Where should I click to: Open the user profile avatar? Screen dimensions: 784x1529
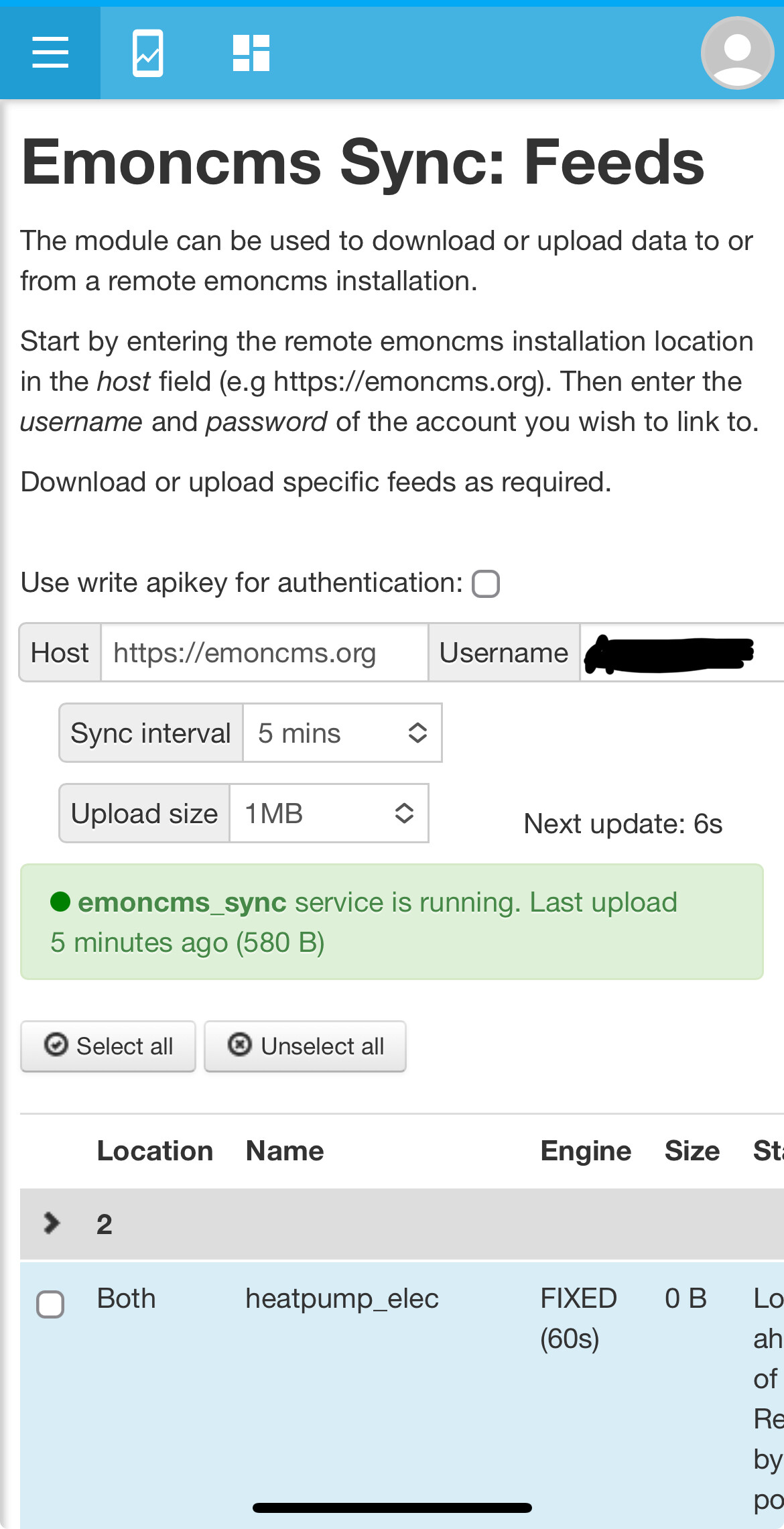coord(737,53)
